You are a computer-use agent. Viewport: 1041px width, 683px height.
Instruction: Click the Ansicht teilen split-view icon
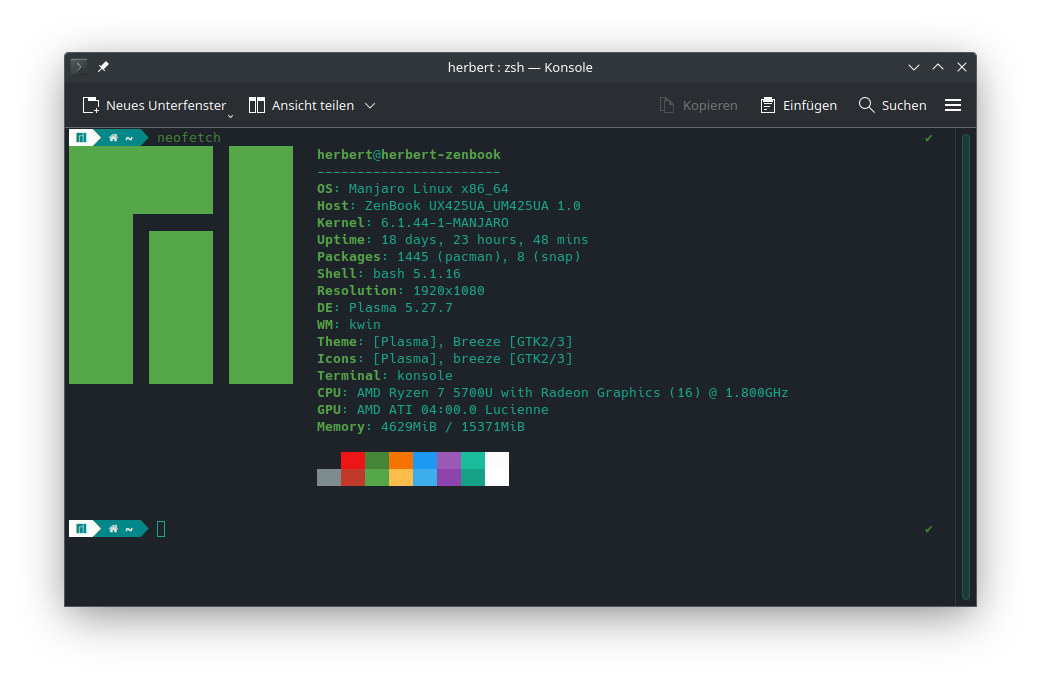[x=257, y=105]
